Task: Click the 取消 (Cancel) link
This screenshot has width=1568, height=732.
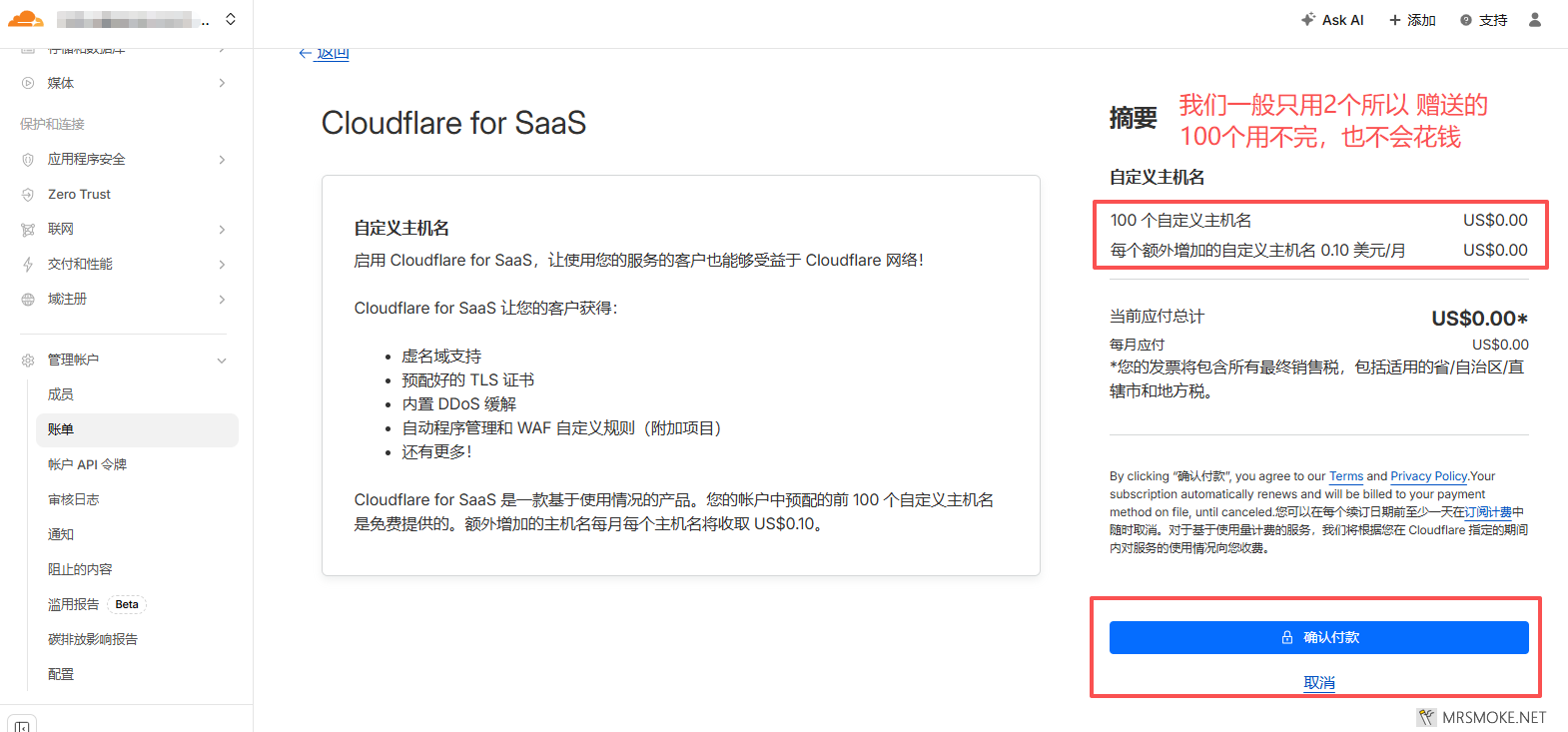Action: [1318, 683]
